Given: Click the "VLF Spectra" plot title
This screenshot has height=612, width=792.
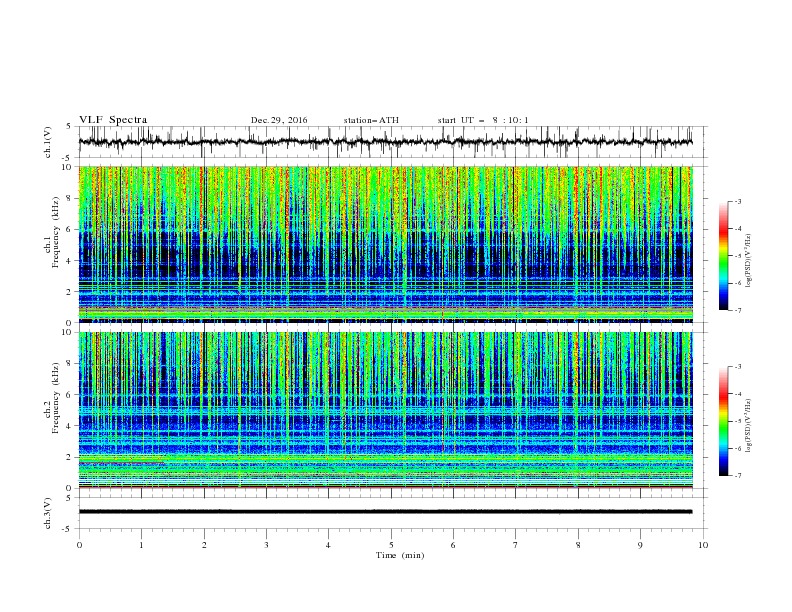Looking at the screenshot, I should click(x=113, y=120).
